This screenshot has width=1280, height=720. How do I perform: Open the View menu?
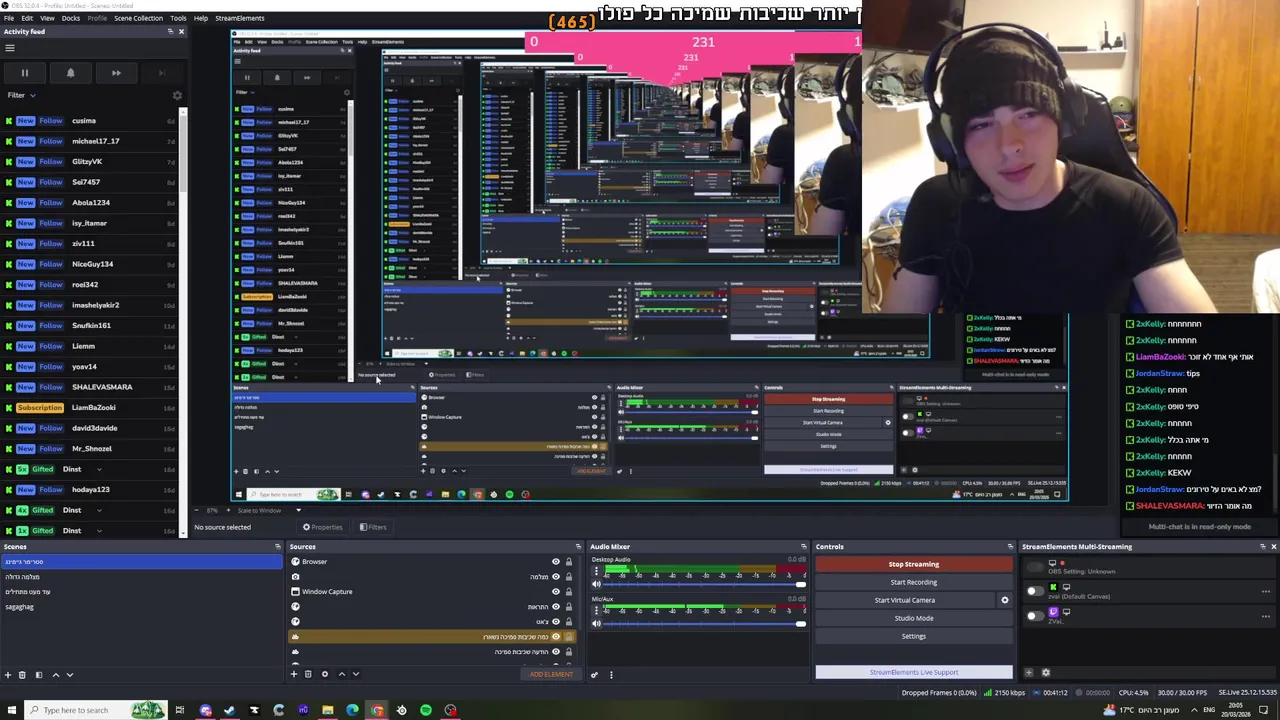47,18
